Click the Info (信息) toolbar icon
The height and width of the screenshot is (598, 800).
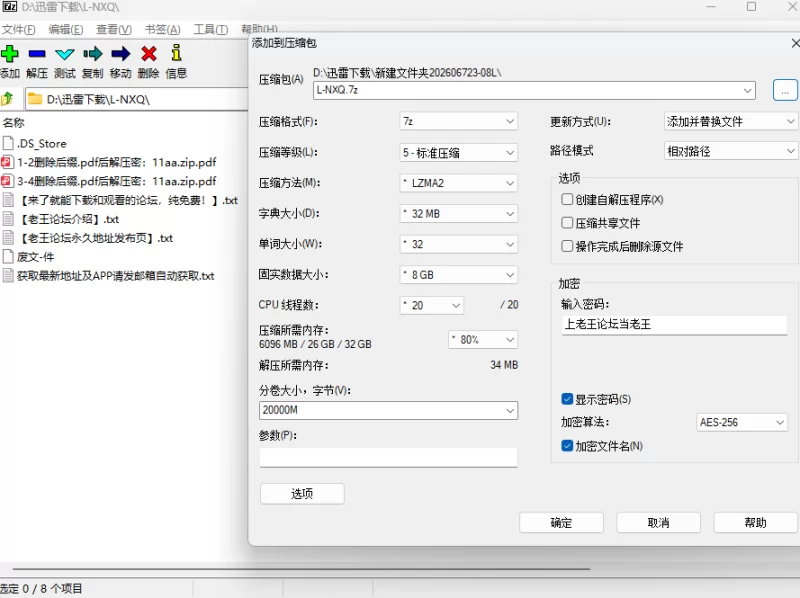tap(177, 53)
